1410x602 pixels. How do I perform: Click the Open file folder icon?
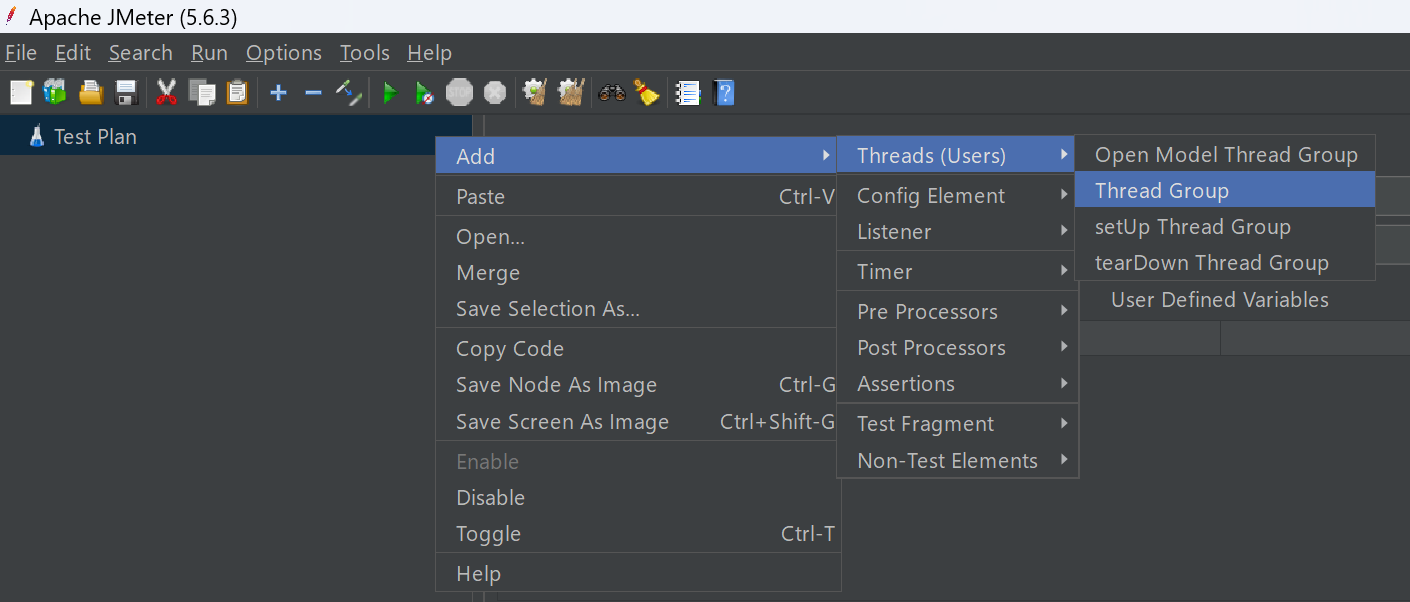click(x=91, y=93)
